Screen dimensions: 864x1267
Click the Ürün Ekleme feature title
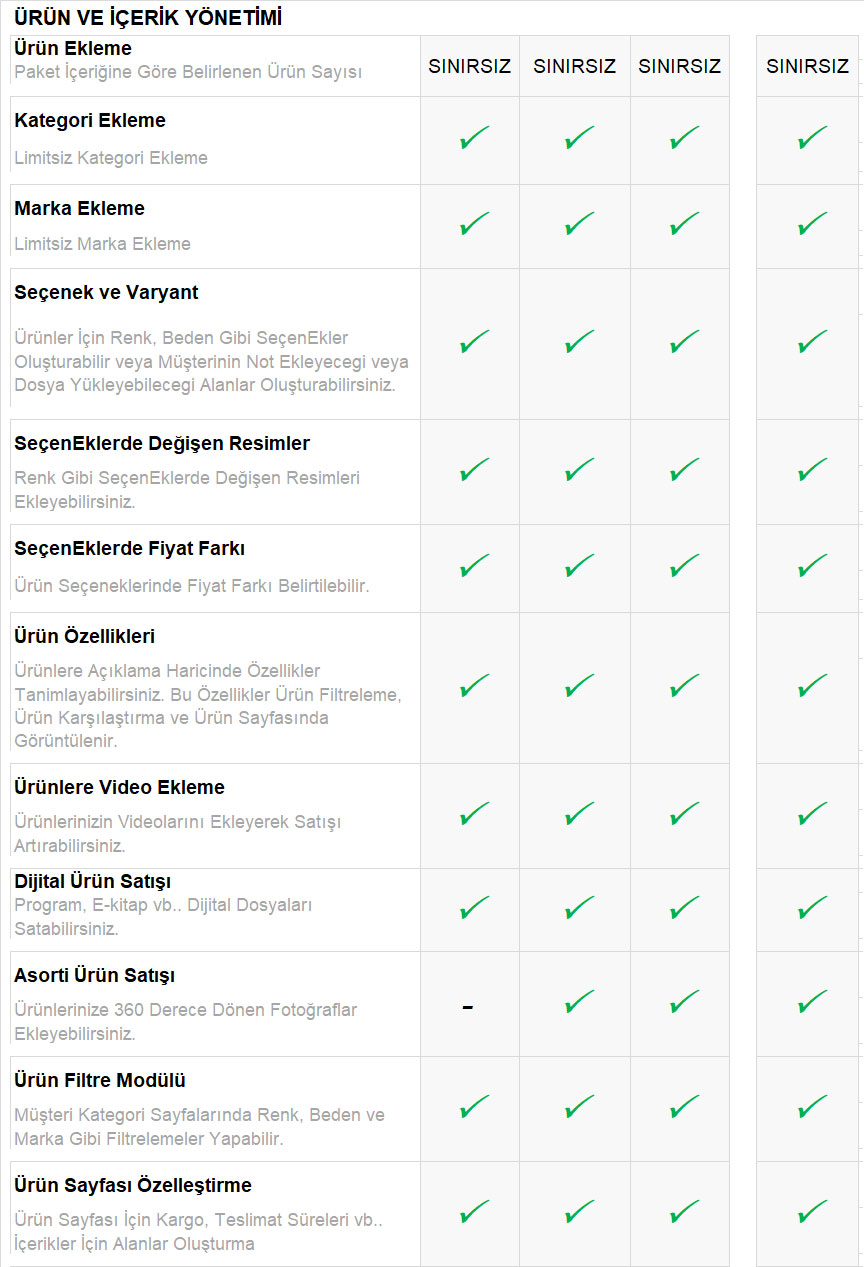[x=73, y=48]
